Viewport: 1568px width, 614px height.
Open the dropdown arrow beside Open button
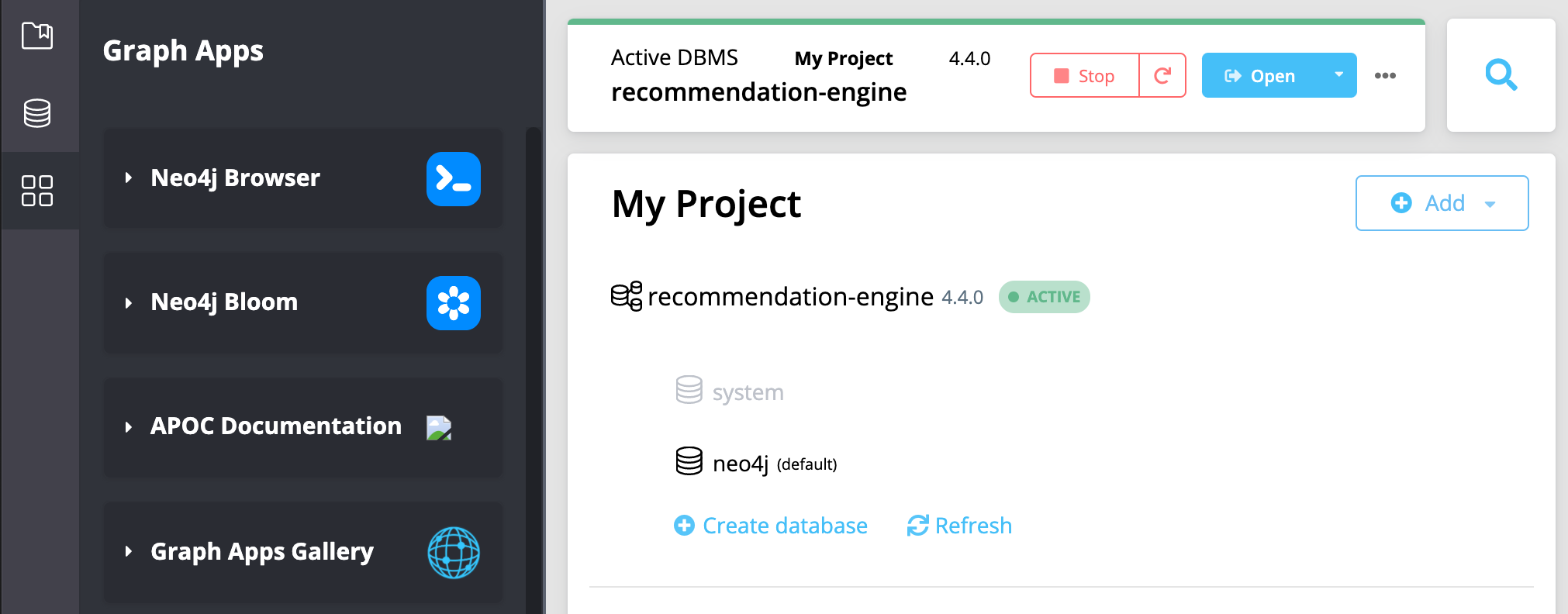coord(1338,75)
